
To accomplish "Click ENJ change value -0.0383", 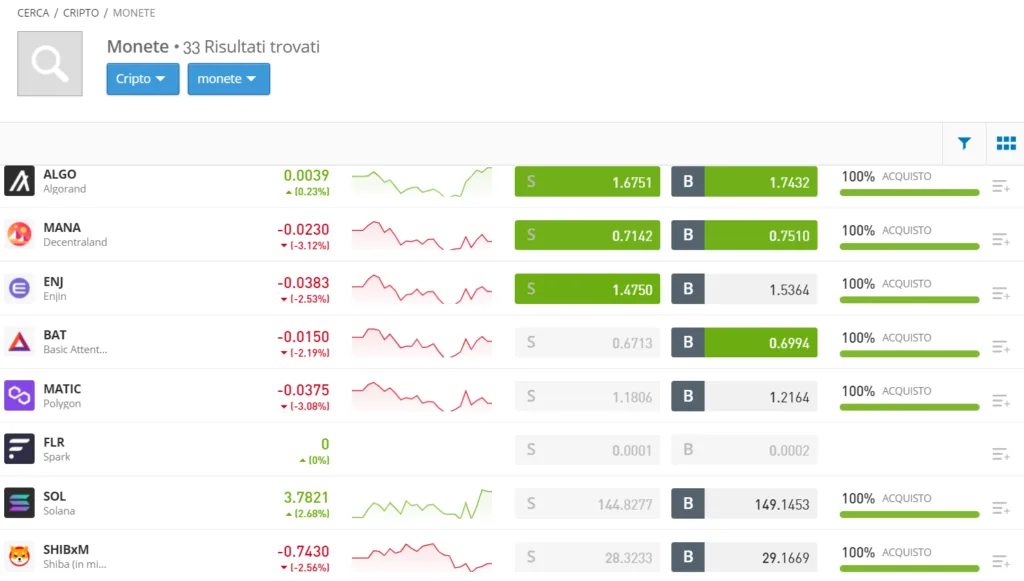I will [303, 283].
